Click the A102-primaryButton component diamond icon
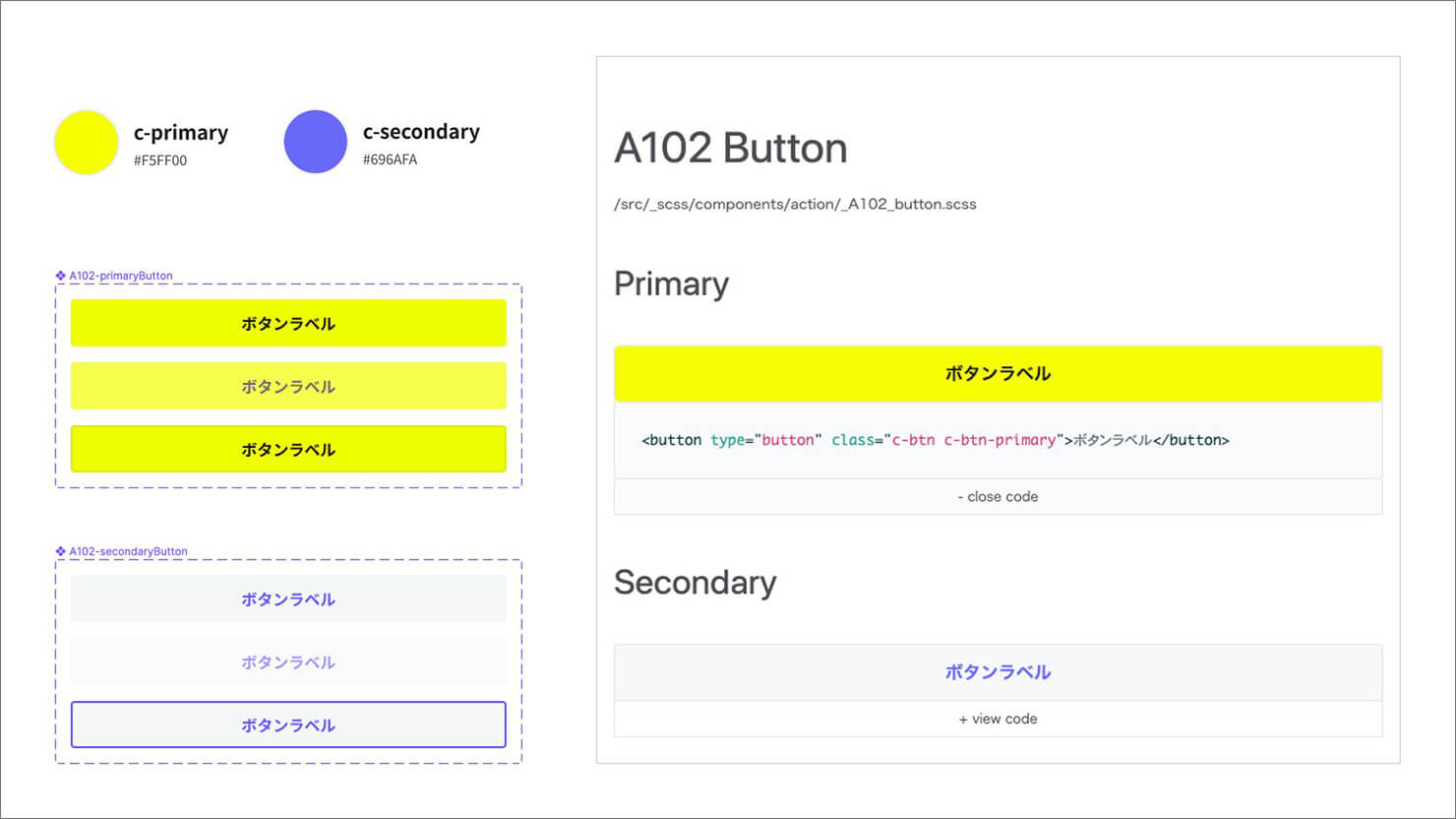The height and width of the screenshot is (819, 1456). (x=61, y=276)
